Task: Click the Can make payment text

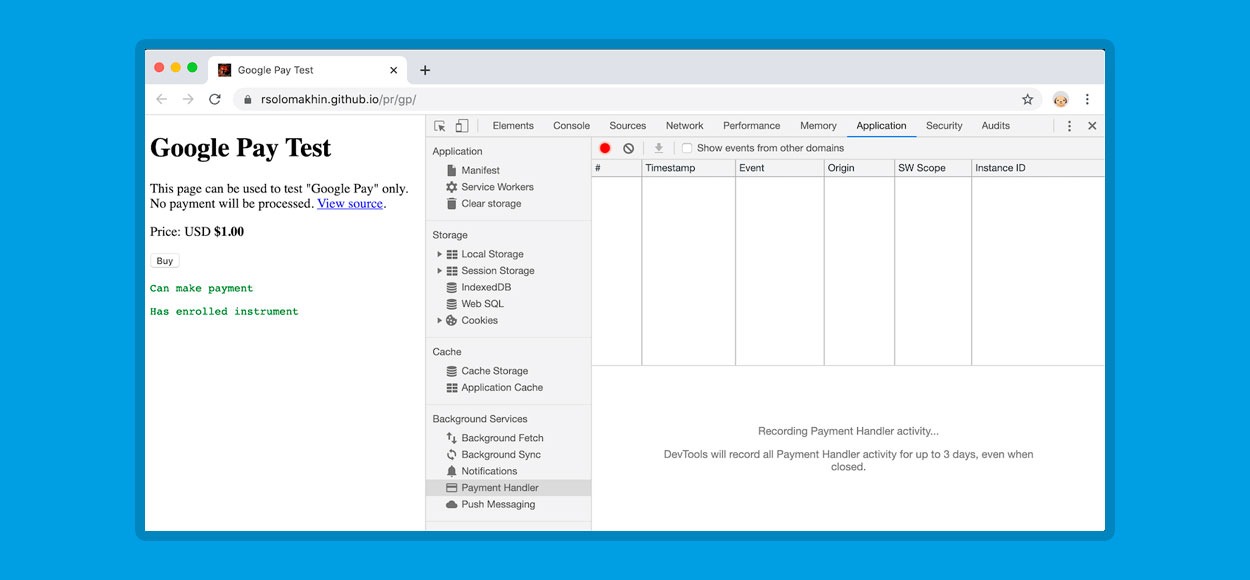Action: (202, 288)
